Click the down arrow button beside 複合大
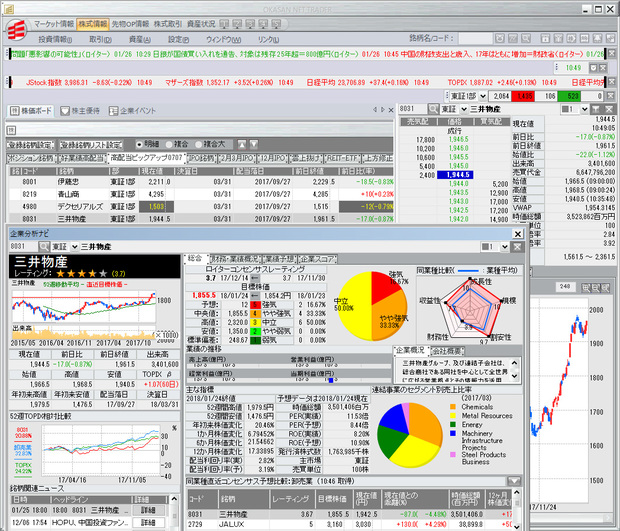Viewport: 620px width, 531px height. click(254, 145)
